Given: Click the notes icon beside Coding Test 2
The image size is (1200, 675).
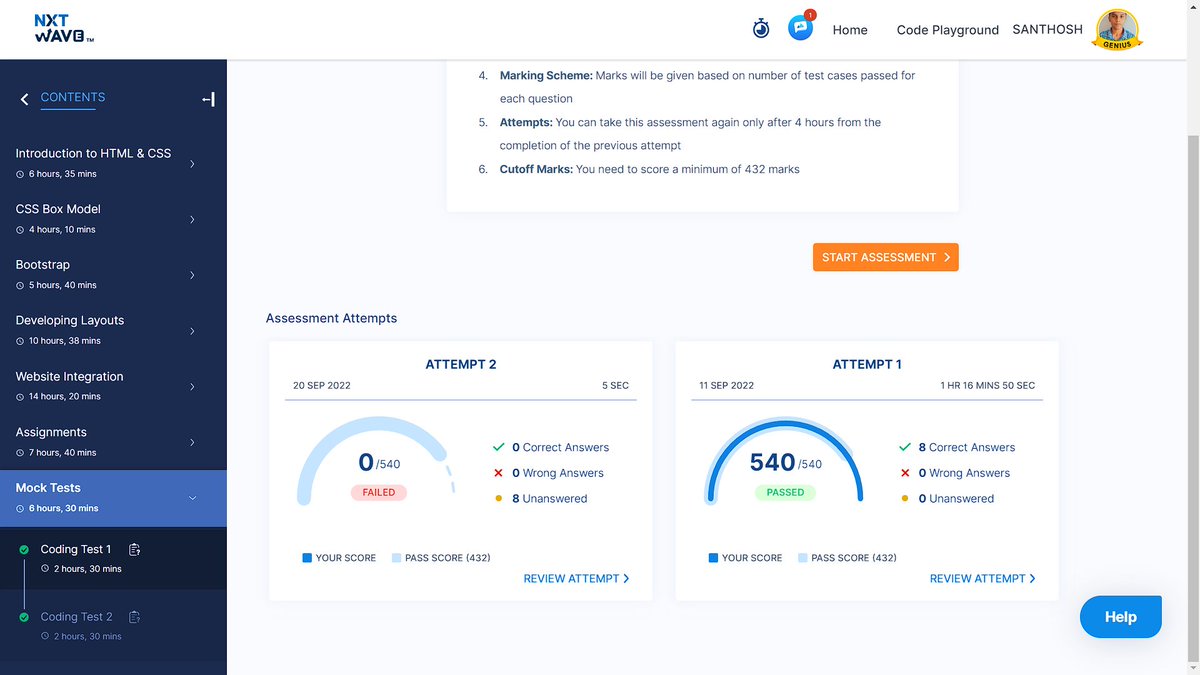Looking at the screenshot, I should coord(136,616).
